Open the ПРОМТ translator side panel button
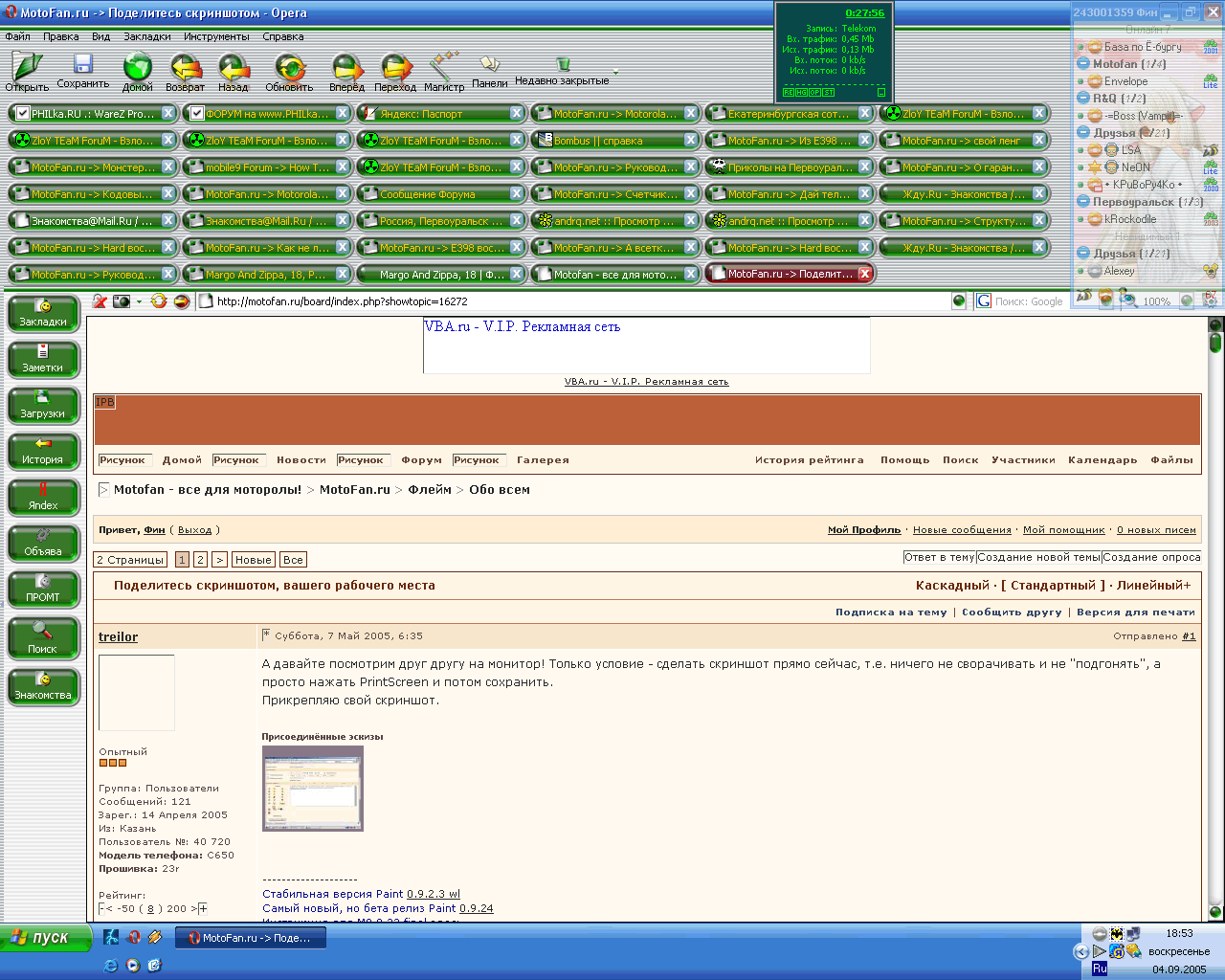This screenshot has height=980, width=1225. point(43,590)
